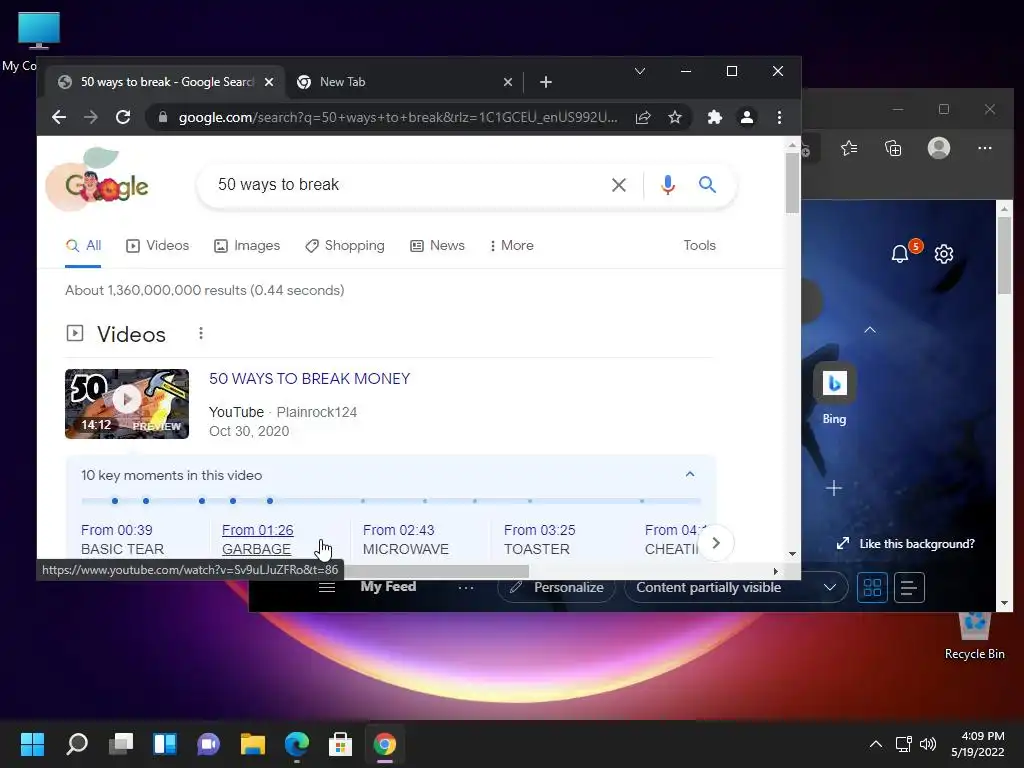The image size is (1024, 768).
Task: Open the search Tools option
Action: point(699,246)
